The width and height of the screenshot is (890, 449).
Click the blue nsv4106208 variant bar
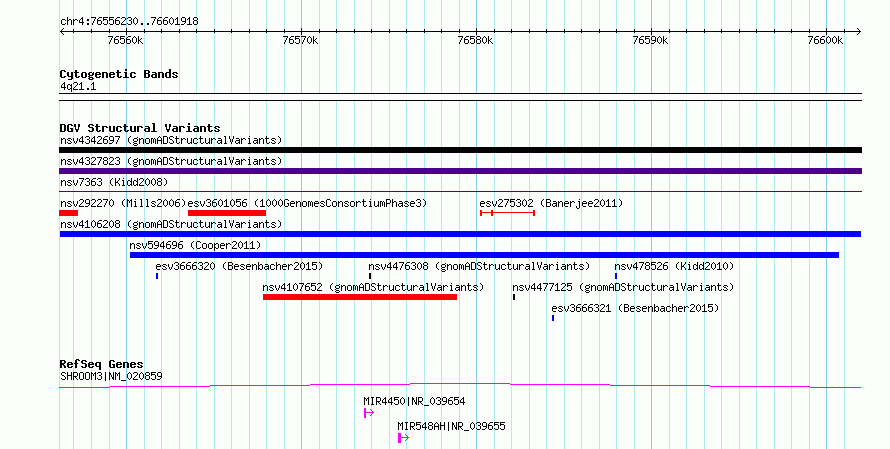click(460, 234)
